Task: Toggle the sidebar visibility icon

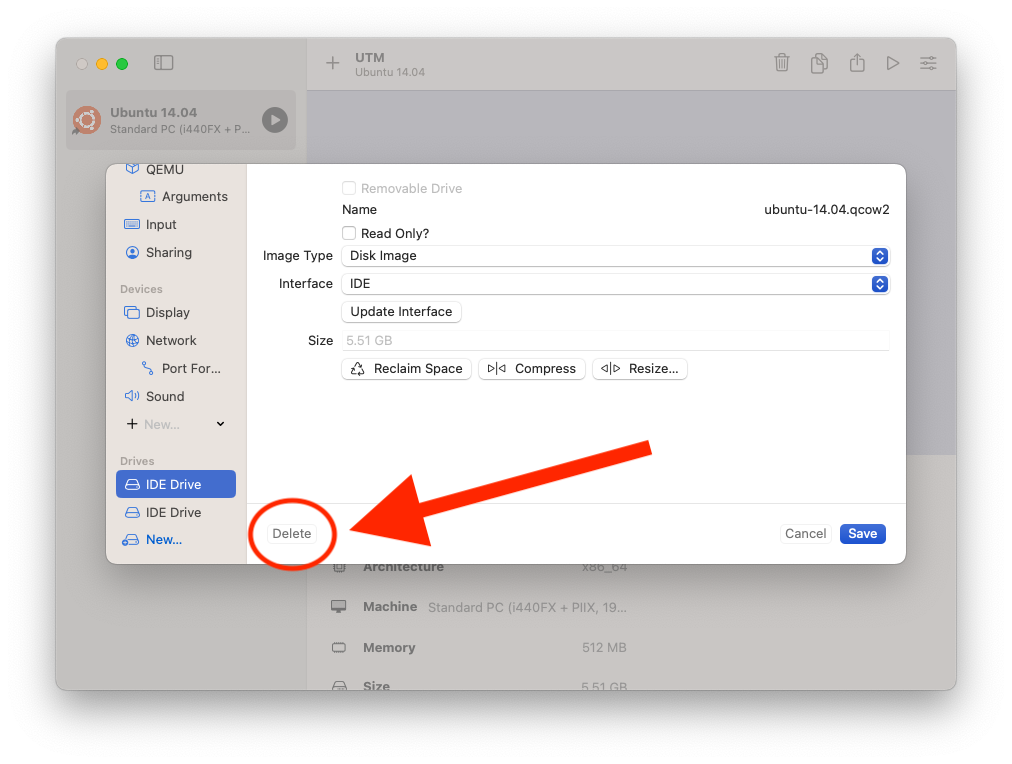Action: click(164, 63)
